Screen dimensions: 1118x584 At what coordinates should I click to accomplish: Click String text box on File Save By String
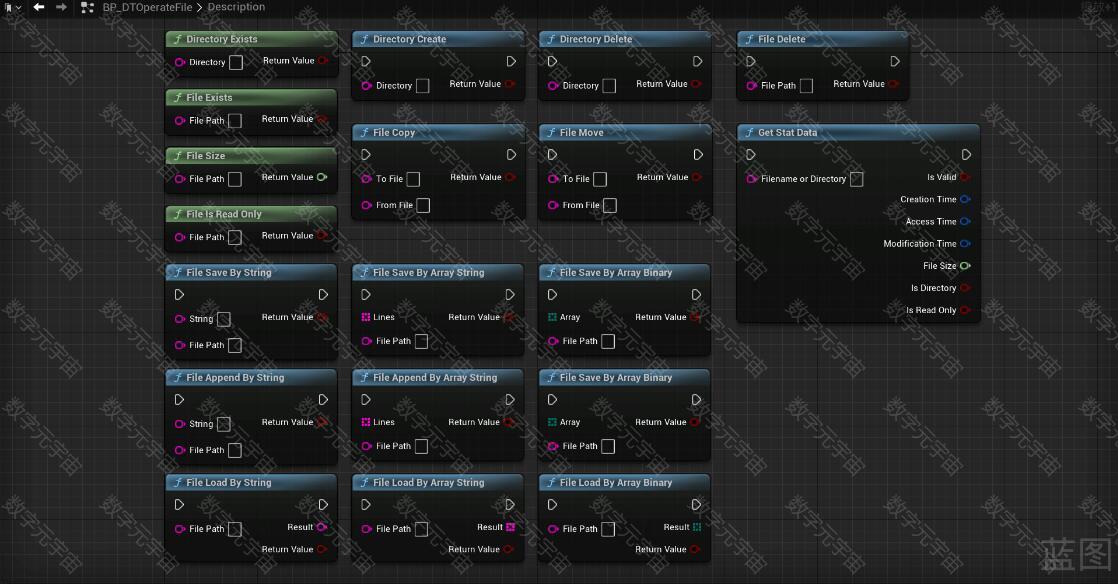[x=224, y=319]
